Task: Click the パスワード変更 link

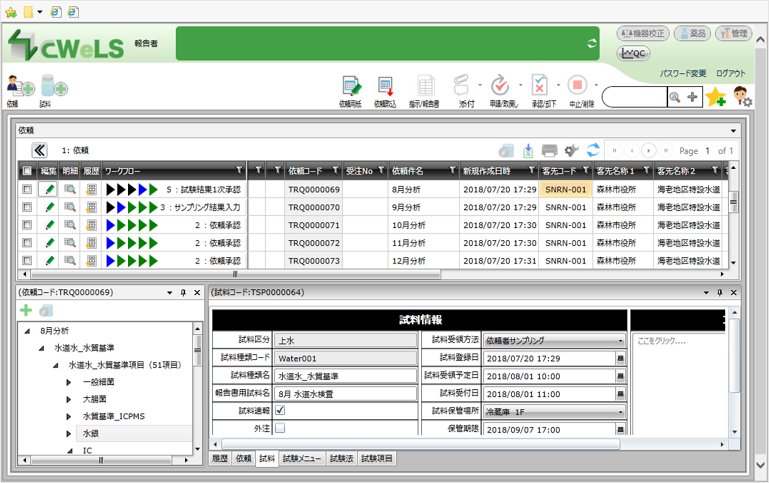Action: (683, 74)
